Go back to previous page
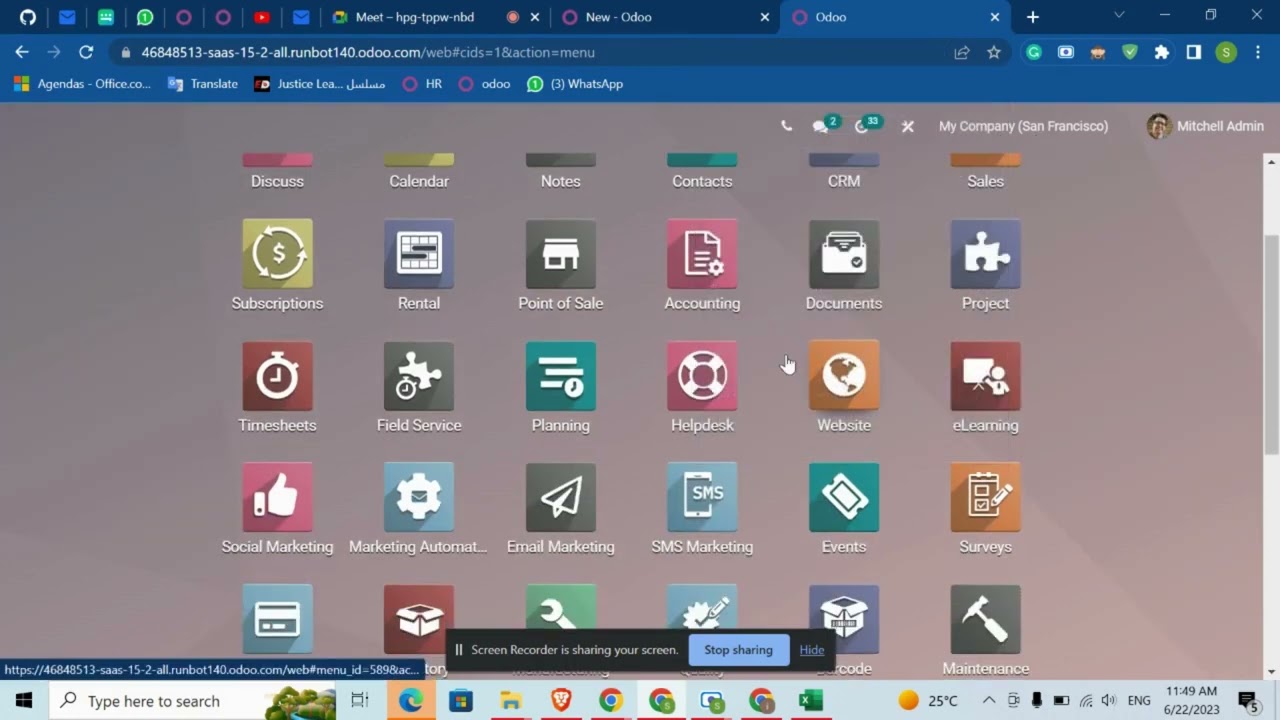1280x720 pixels. [x=22, y=52]
